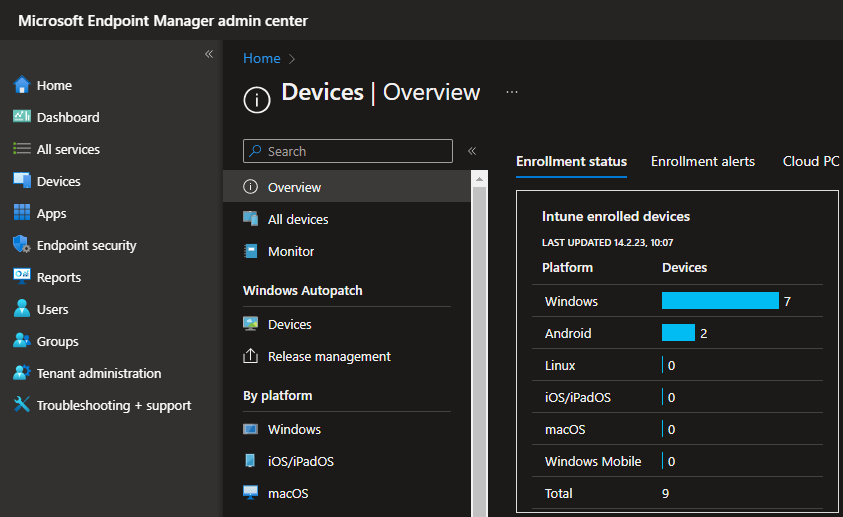Click the Search input field
843x517 pixels.
pyautogui.click(x=348, y=151)
